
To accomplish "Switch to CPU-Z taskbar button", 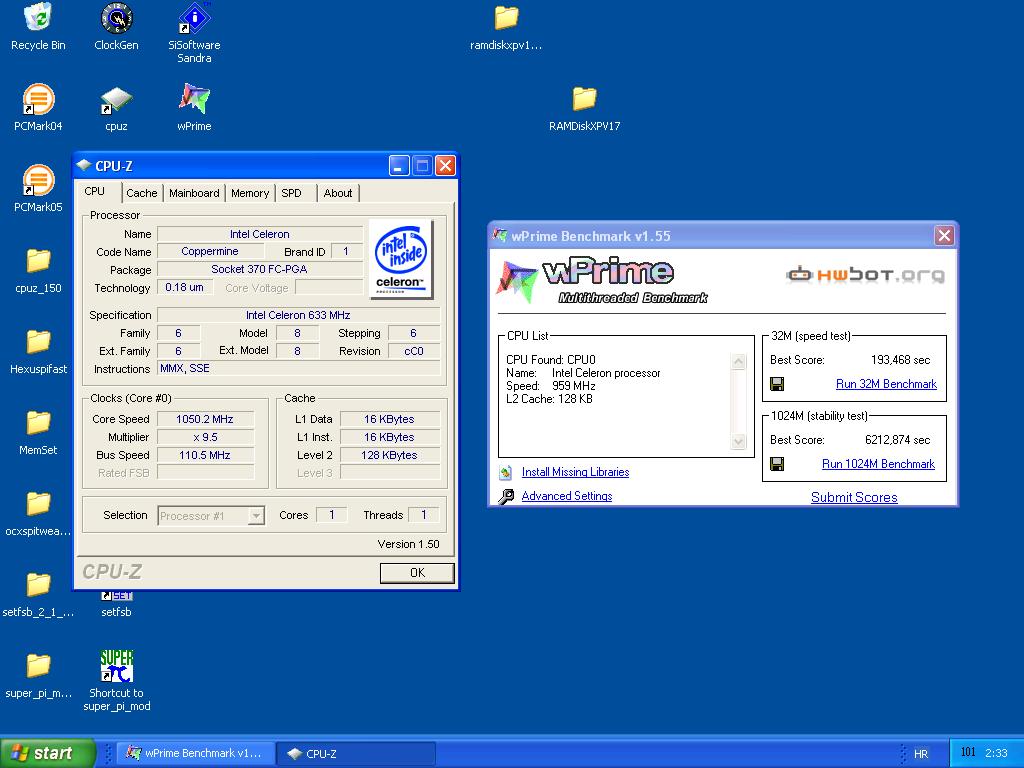I will 357,753.
